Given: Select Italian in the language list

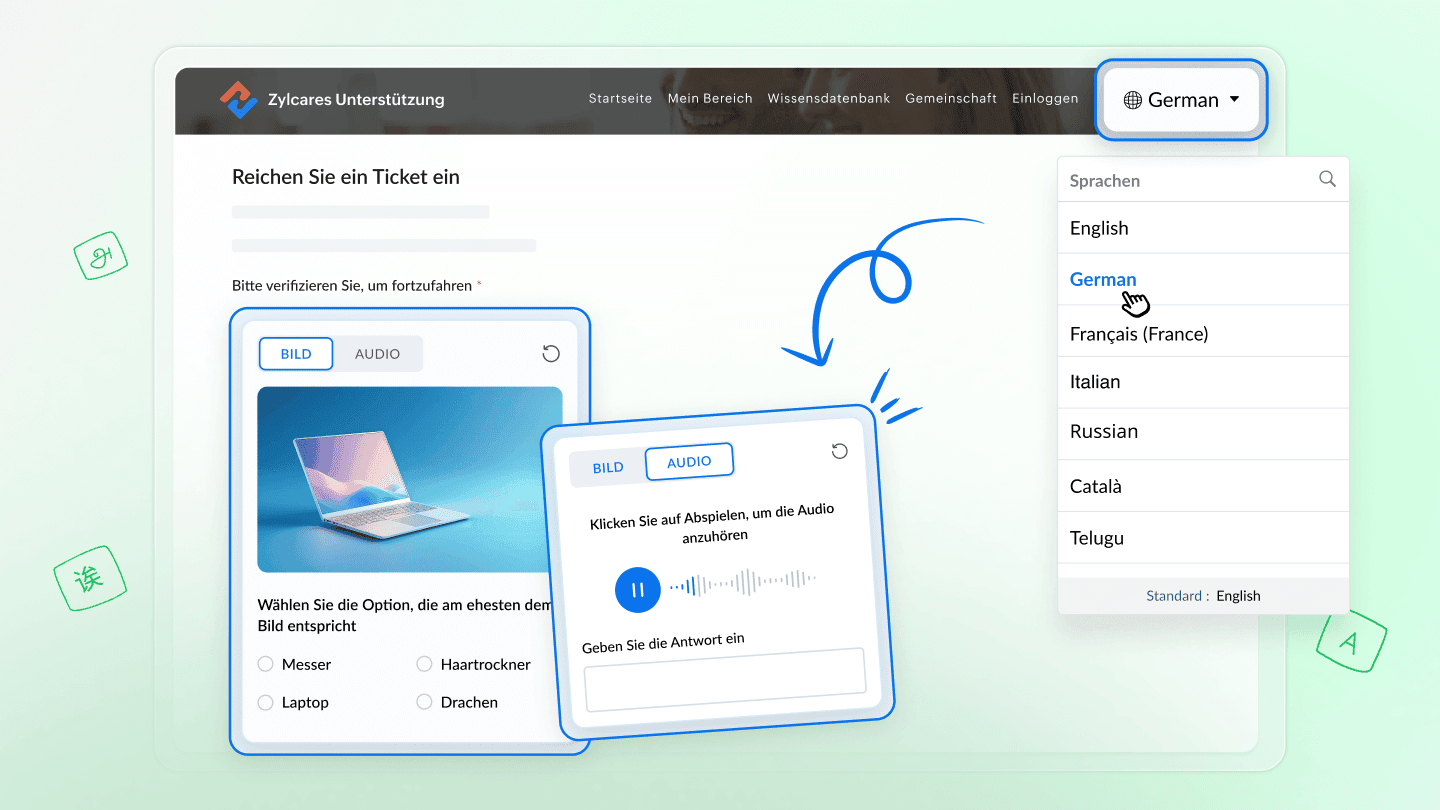Looking at the screenshot, I should (x=1095, y=382).
